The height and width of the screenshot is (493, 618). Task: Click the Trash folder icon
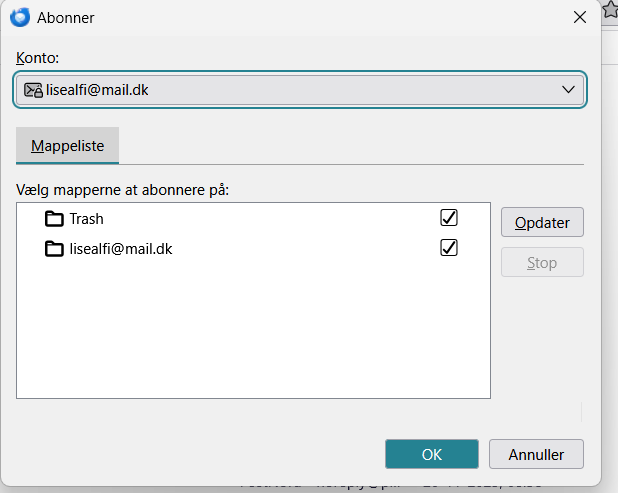coord(54,219)
